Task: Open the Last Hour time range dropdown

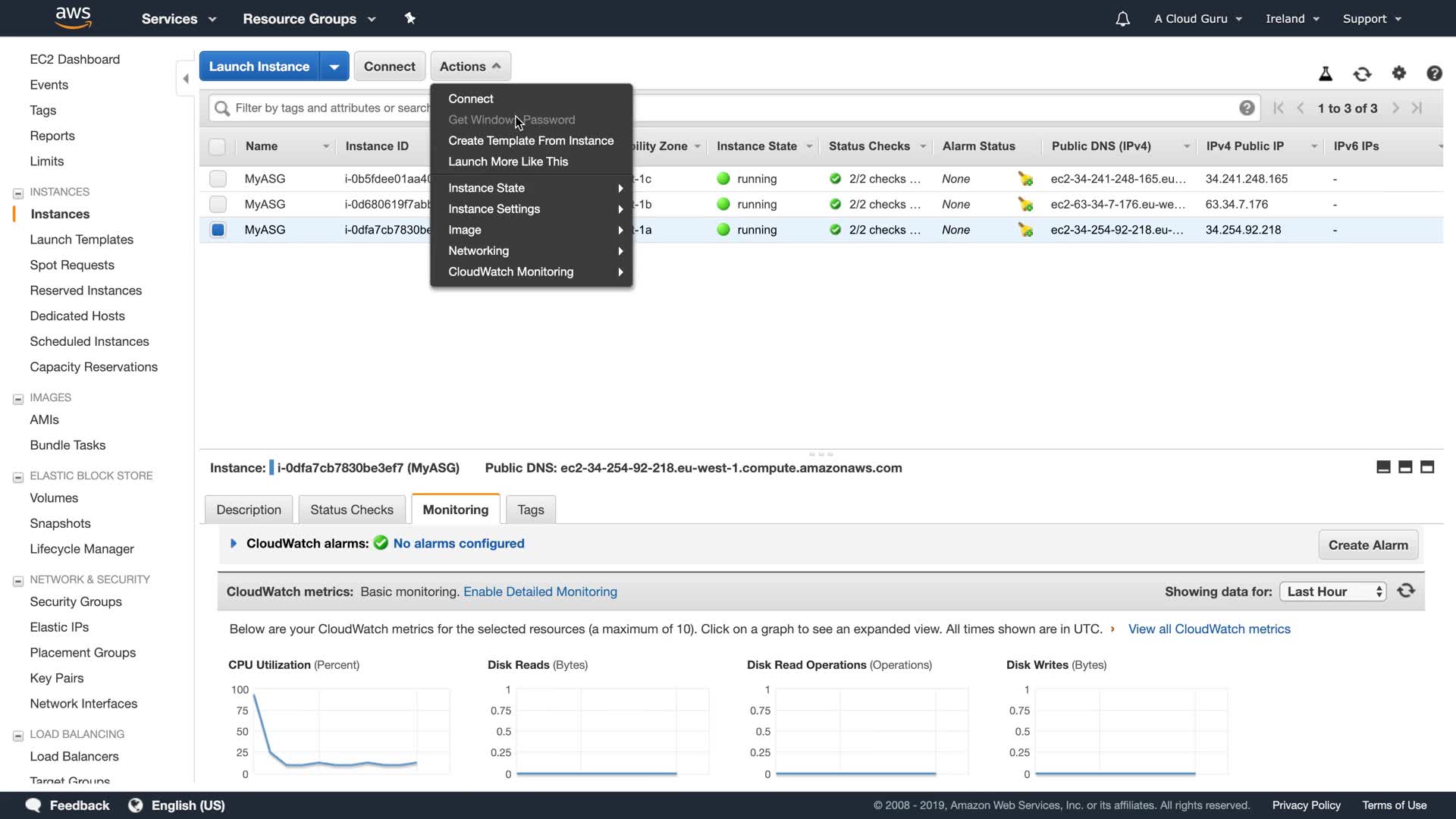Action: click(x=1332, y=591)
